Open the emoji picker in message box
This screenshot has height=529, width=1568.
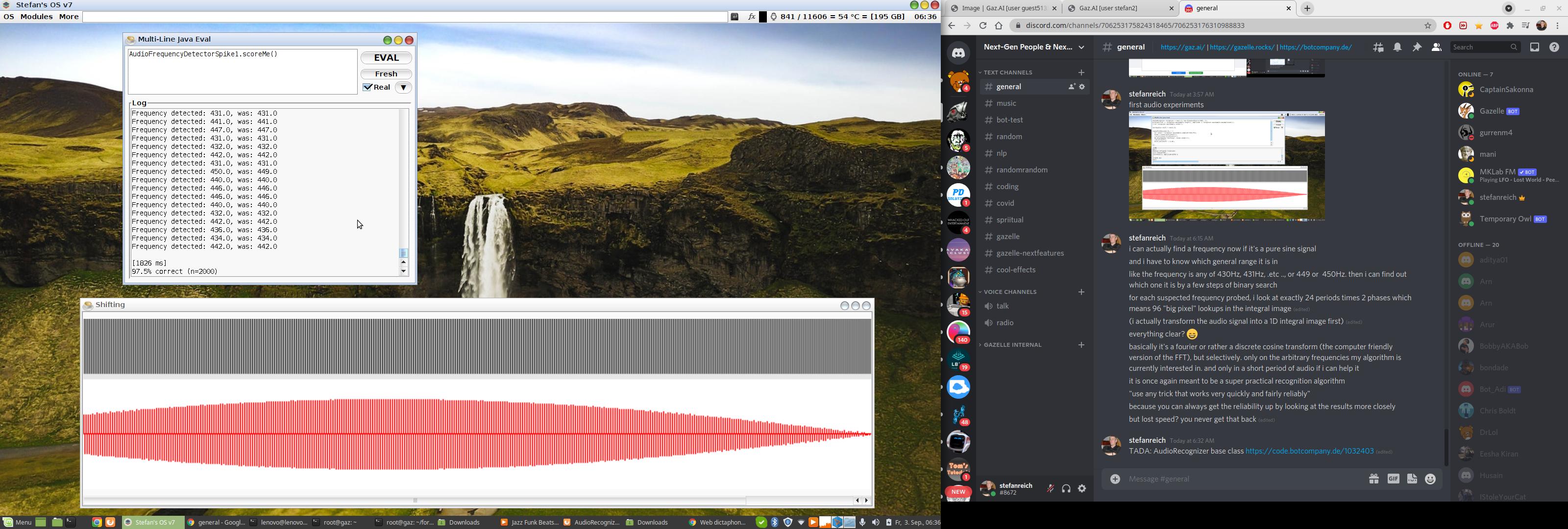[x=1430, y=479]
